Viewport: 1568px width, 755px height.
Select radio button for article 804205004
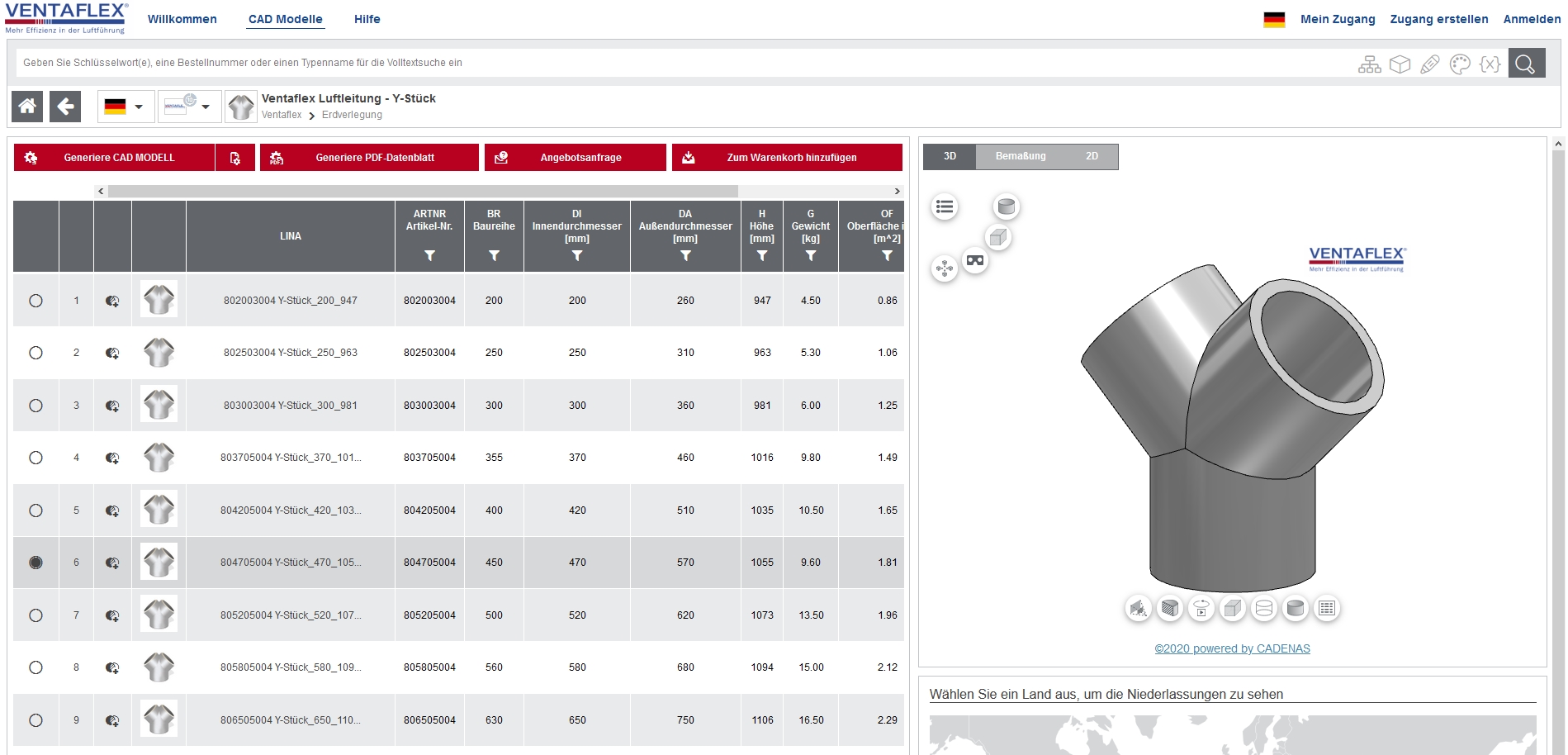[36, 510]
